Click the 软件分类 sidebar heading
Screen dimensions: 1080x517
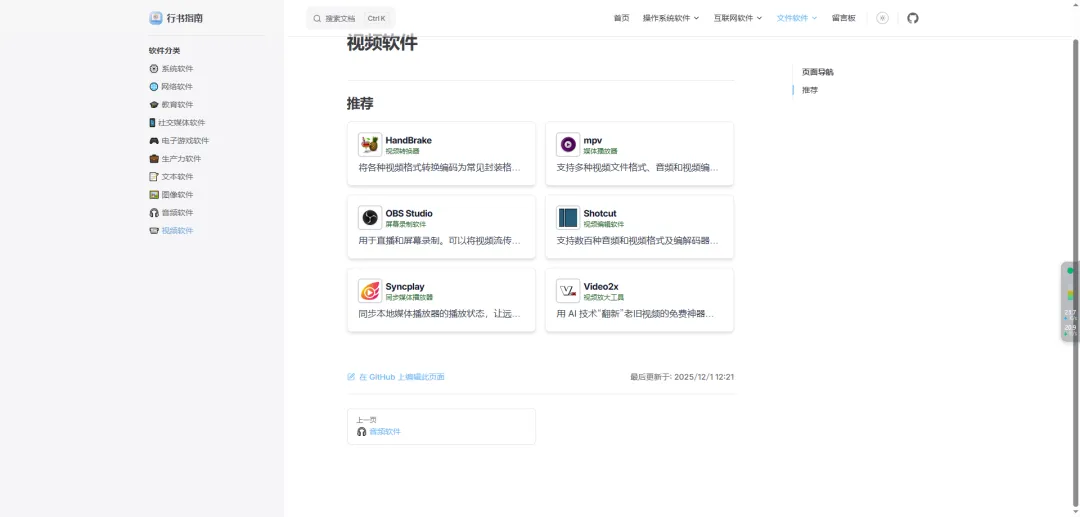pos(165,50)
